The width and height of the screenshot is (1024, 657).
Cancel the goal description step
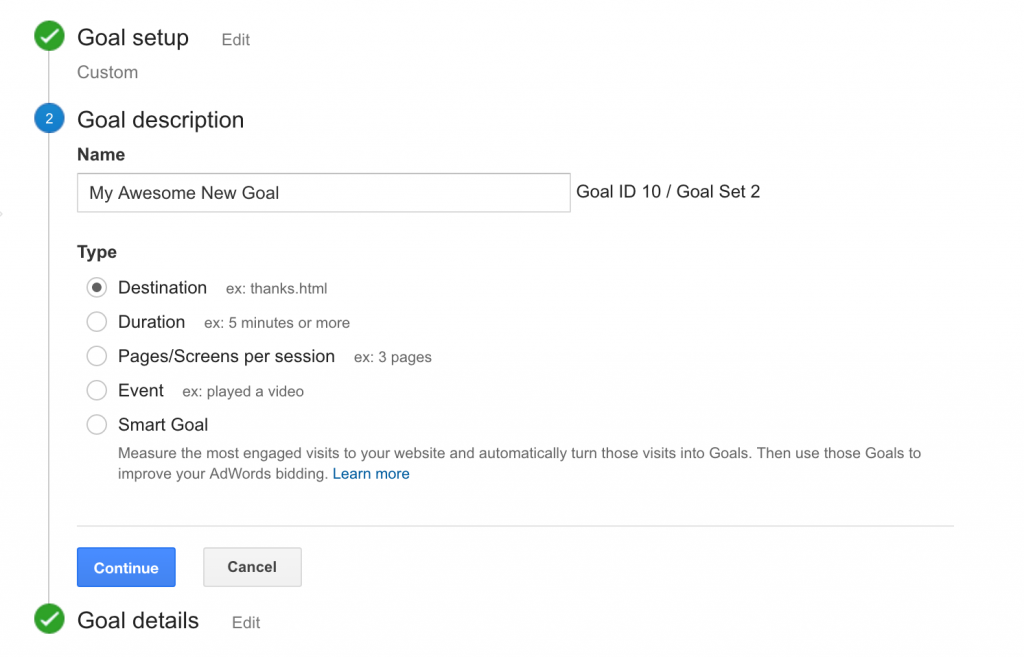[252, 567]
